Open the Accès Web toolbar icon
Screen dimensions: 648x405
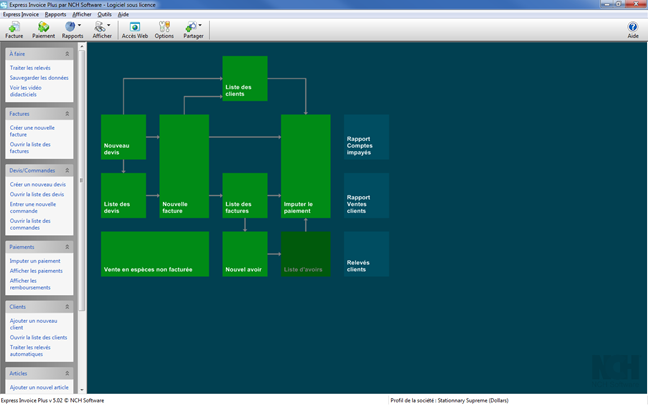pyautogui.click(x=135, y=30)
